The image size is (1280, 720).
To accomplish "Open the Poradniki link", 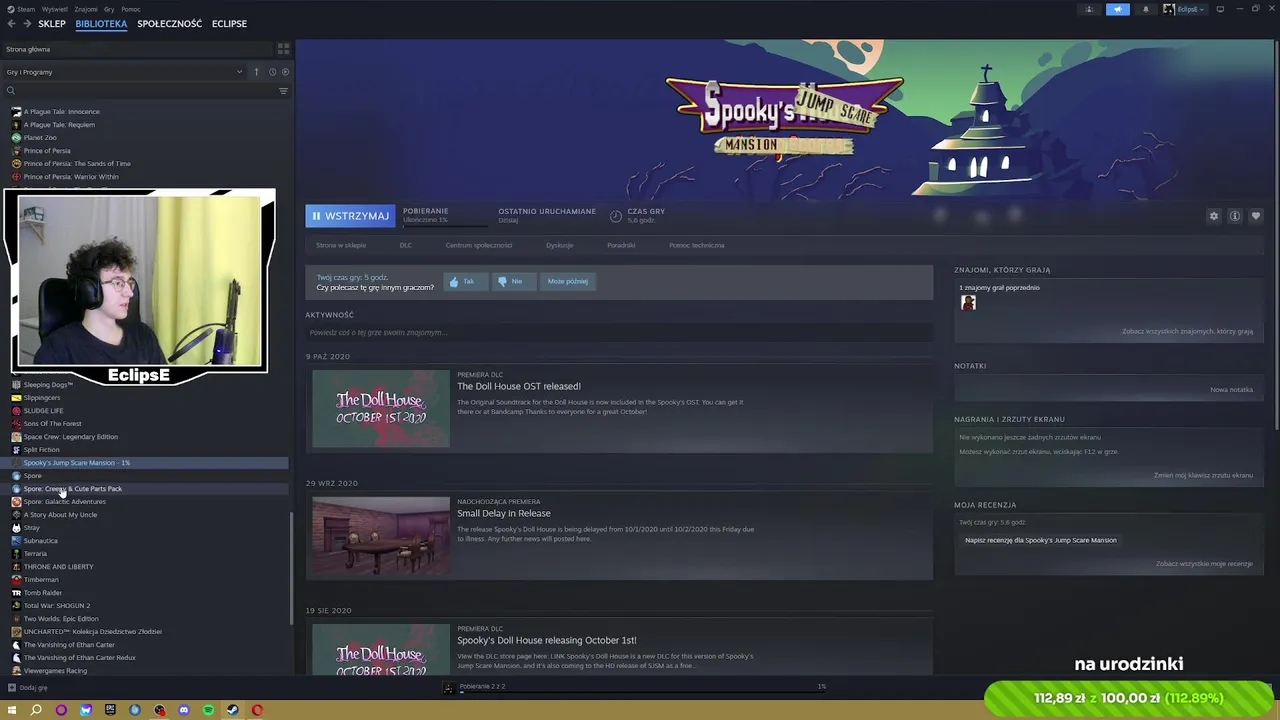I will pyautogui.click(x=621, y=245).
